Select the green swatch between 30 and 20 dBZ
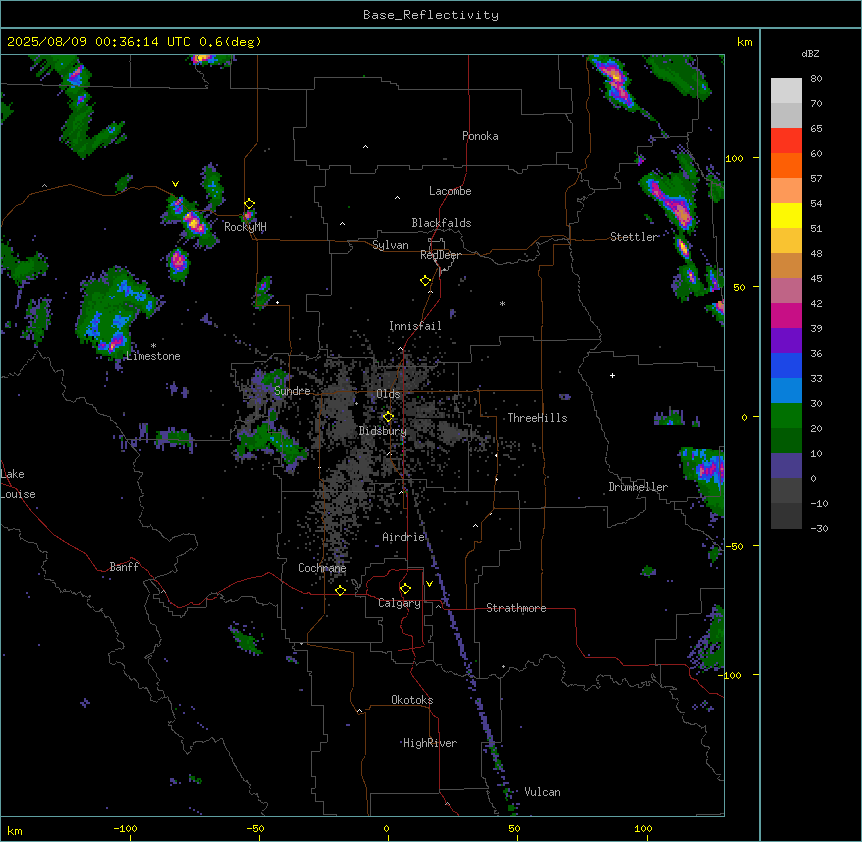The height and width of the screenshot is (842, 862). coord(786,416)
